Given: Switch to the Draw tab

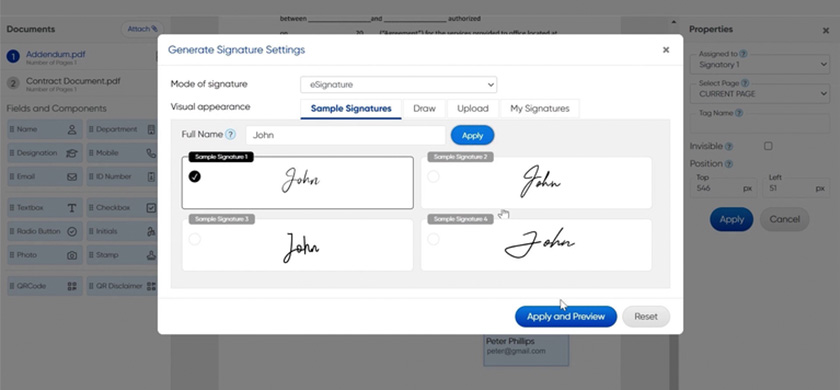Looking at the screenshot, I should pos(424,109).
